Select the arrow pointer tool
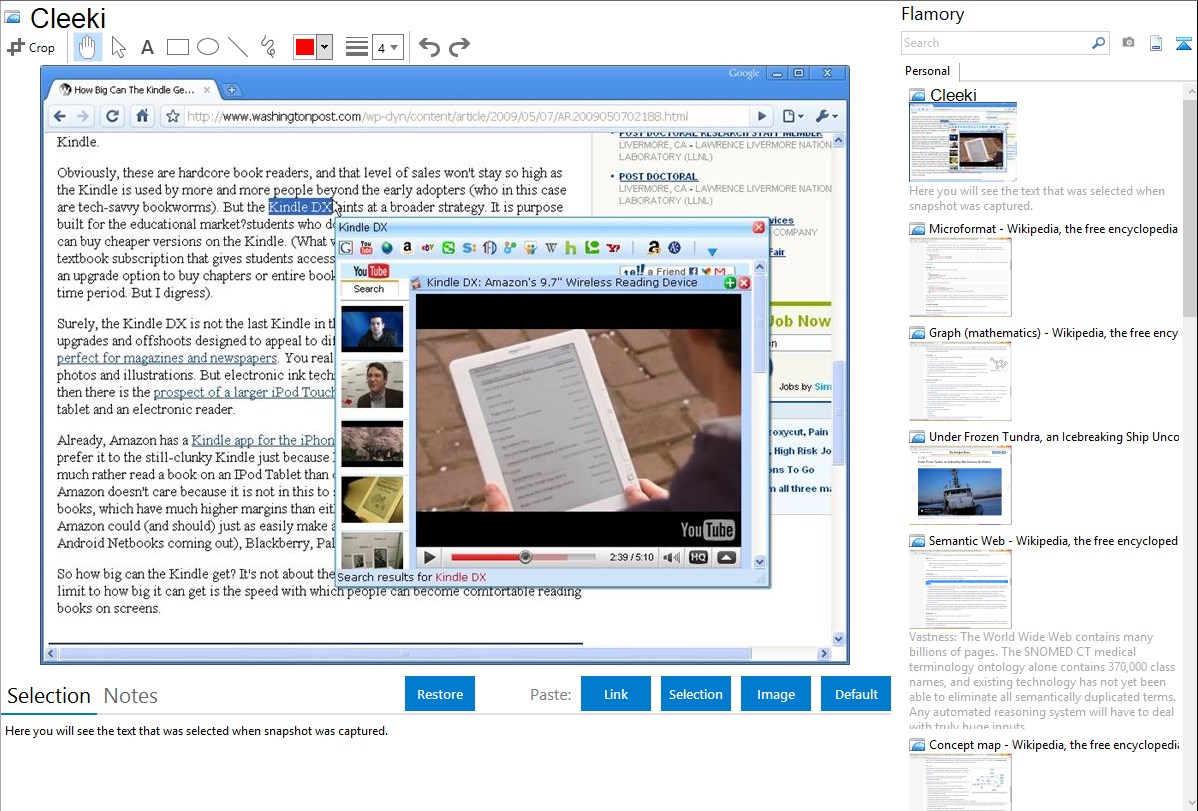Image resolution: width=1198 pixels, height=811 pixels. coord(118,47)
